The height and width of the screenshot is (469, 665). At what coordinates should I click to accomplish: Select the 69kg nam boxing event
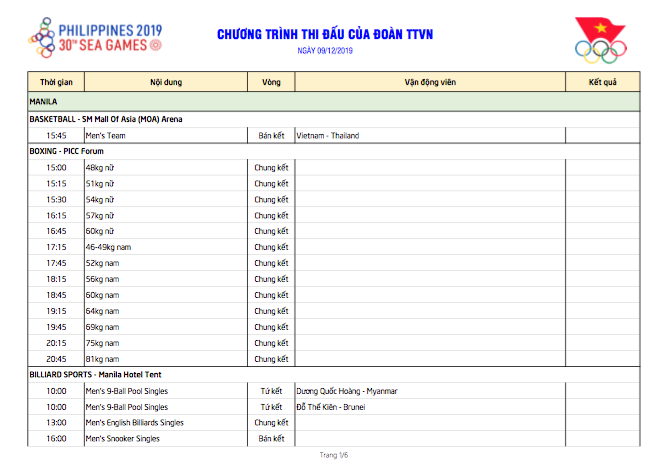pos(166,327)
